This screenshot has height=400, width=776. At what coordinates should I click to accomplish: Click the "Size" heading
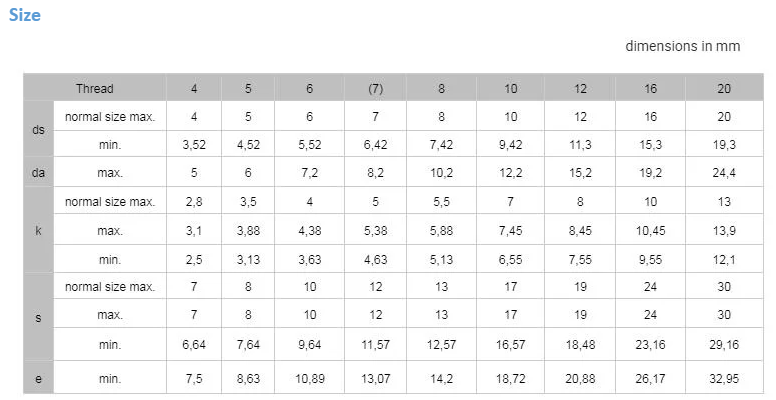25,15
